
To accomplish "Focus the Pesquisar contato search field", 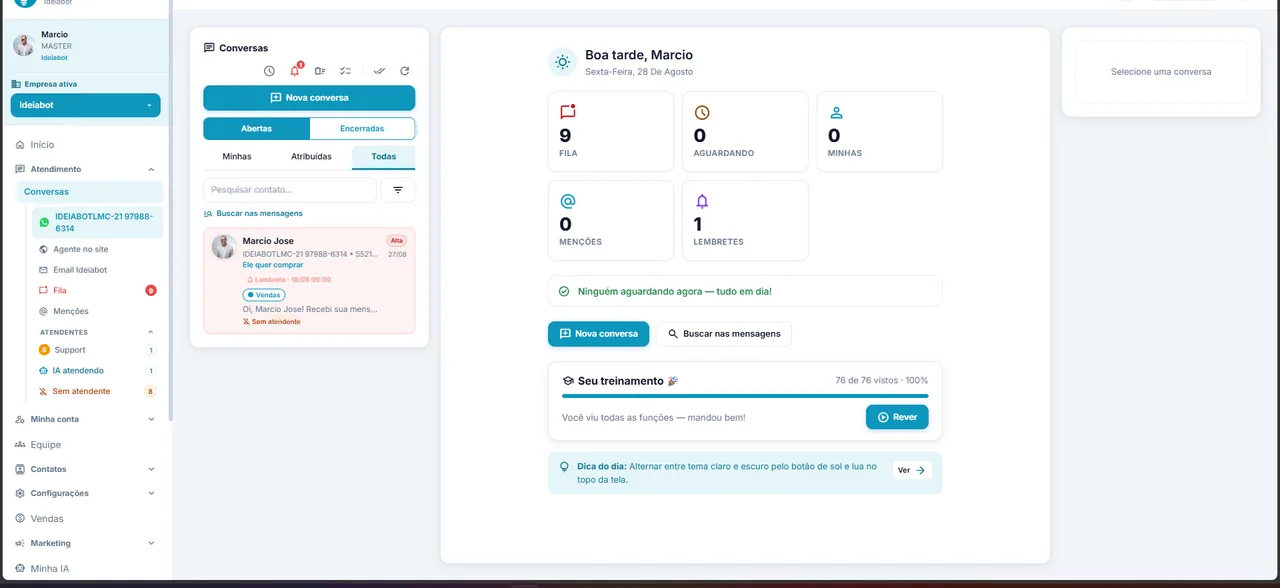I will coord(290,190).
